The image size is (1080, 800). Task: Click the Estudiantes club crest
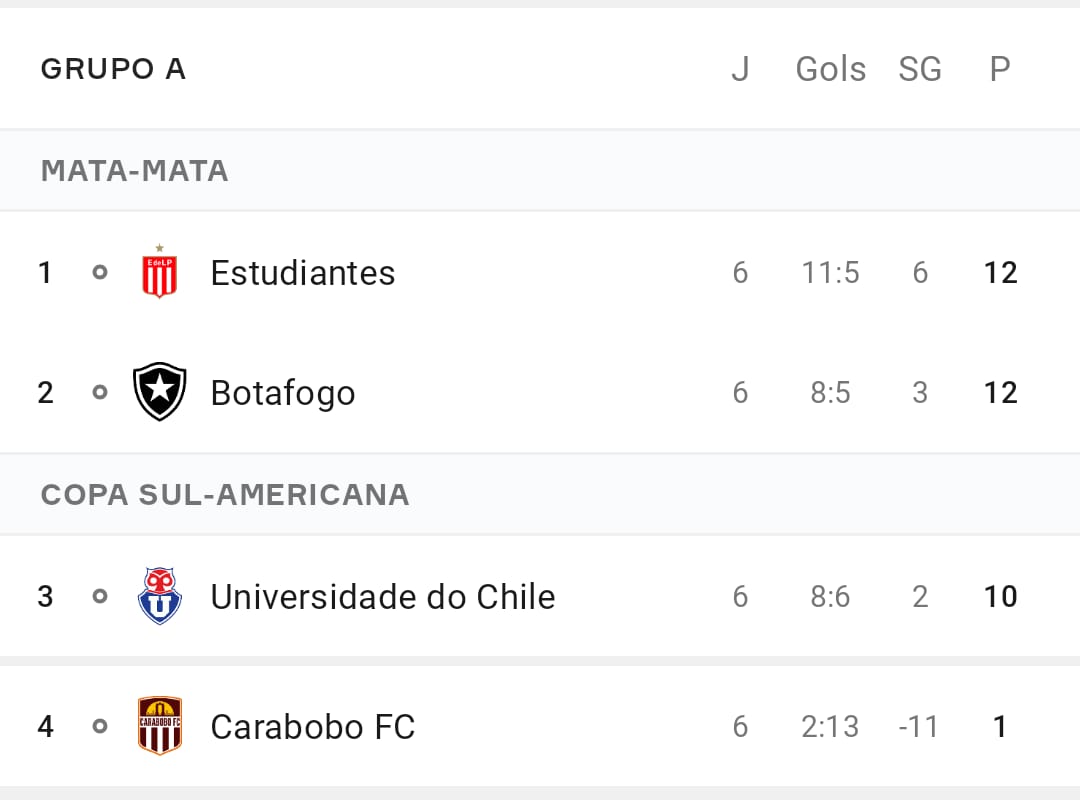pos(159,271)
